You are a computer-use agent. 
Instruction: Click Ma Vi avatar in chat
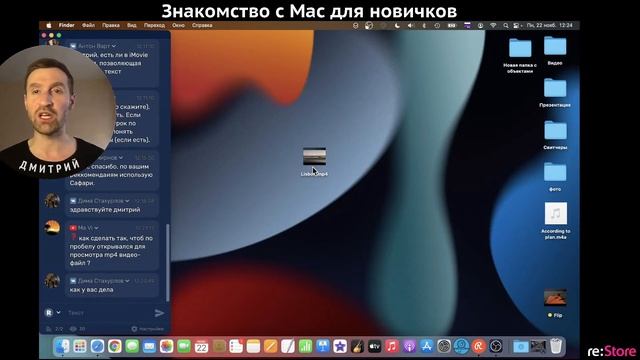click(x=52, y=227)
